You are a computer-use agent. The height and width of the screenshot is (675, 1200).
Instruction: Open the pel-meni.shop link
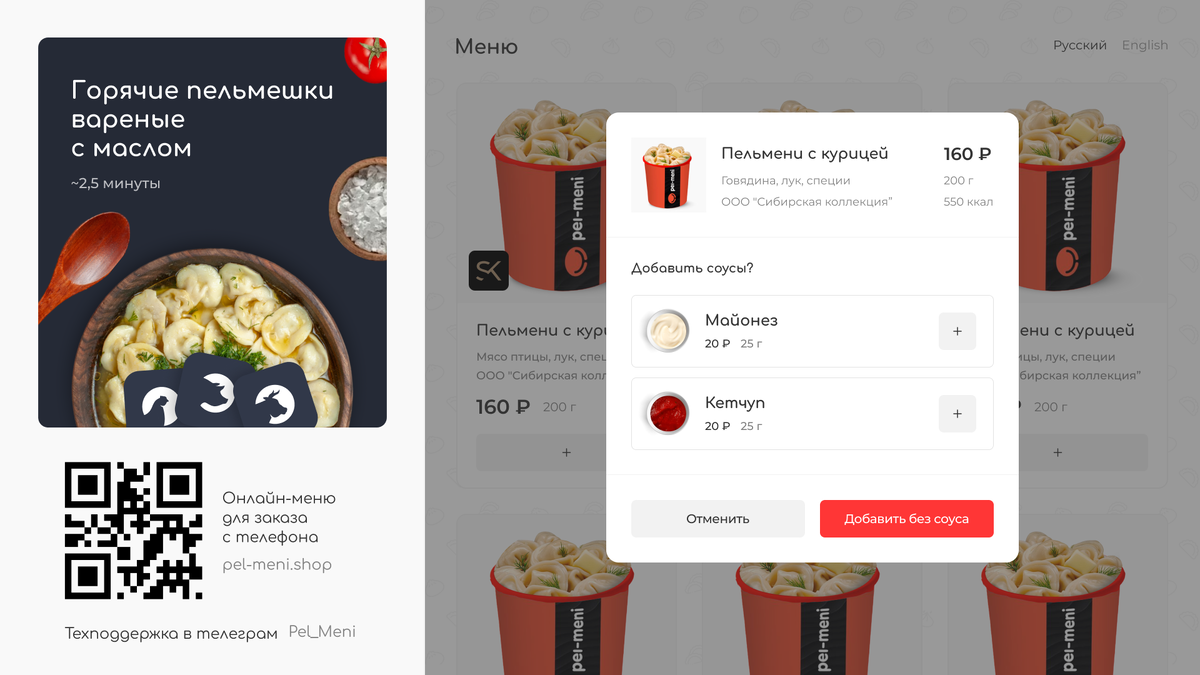pos(277,565)
